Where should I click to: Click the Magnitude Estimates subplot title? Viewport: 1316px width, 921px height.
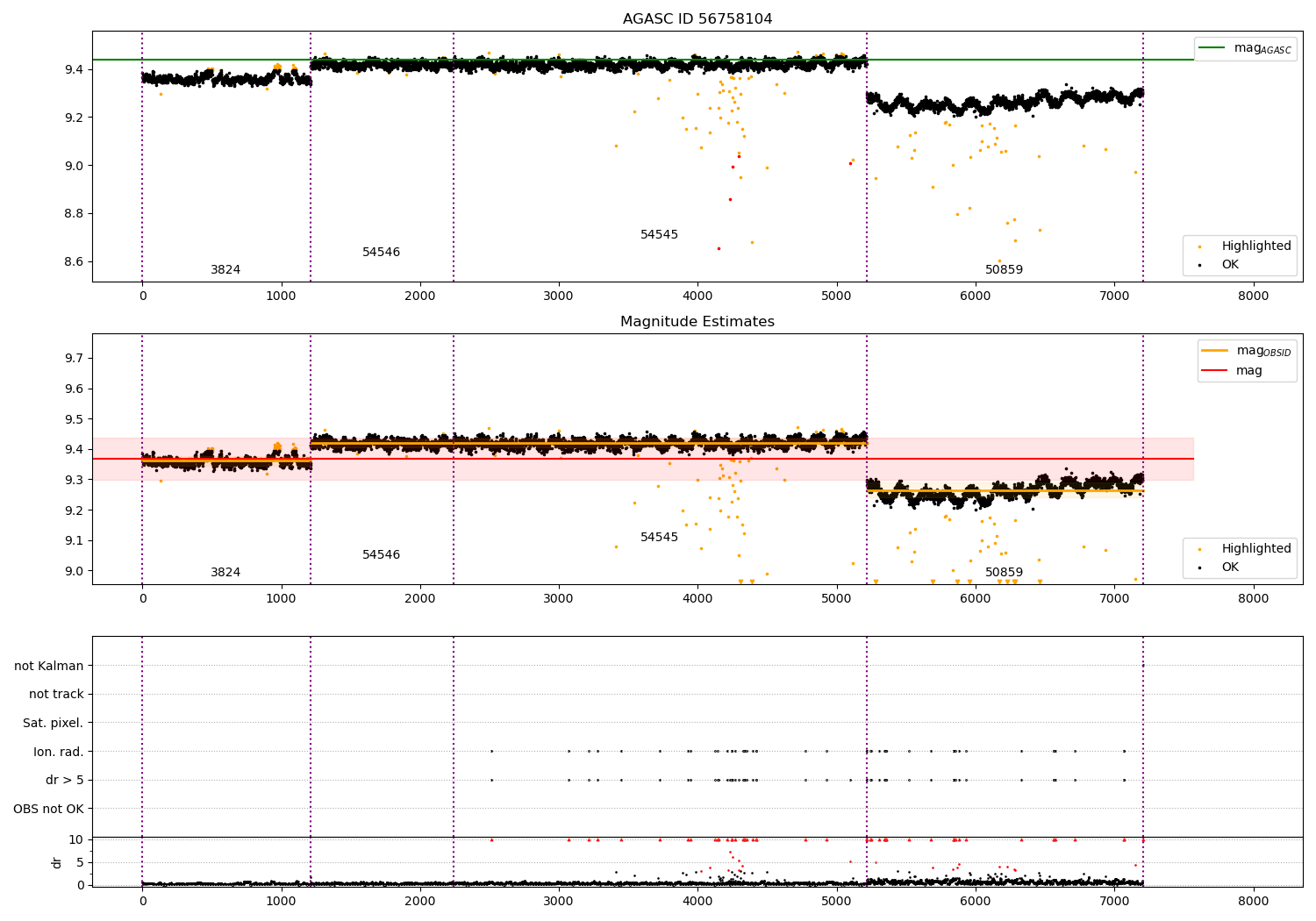pyautogui.click(x=697, y=322)
